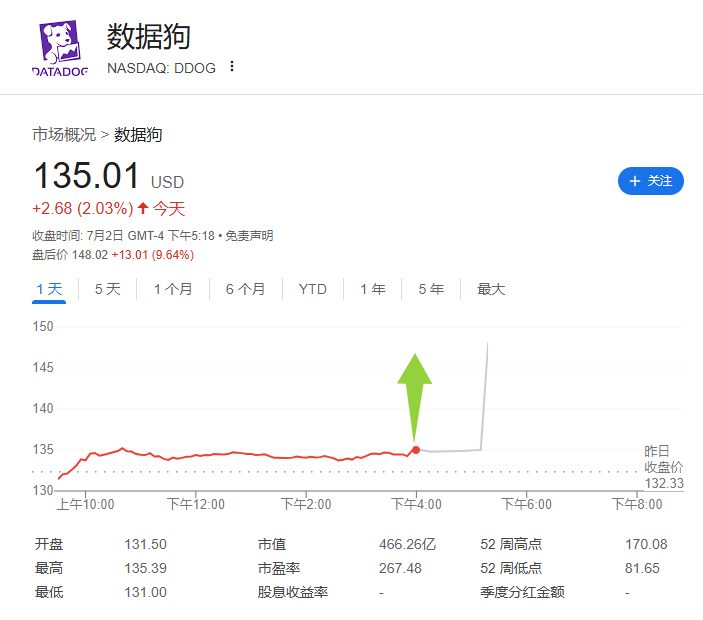Switch to the 5 天 chart tab
The width and height of the screenshot is (703, 620).
click(x=108, y=289)
